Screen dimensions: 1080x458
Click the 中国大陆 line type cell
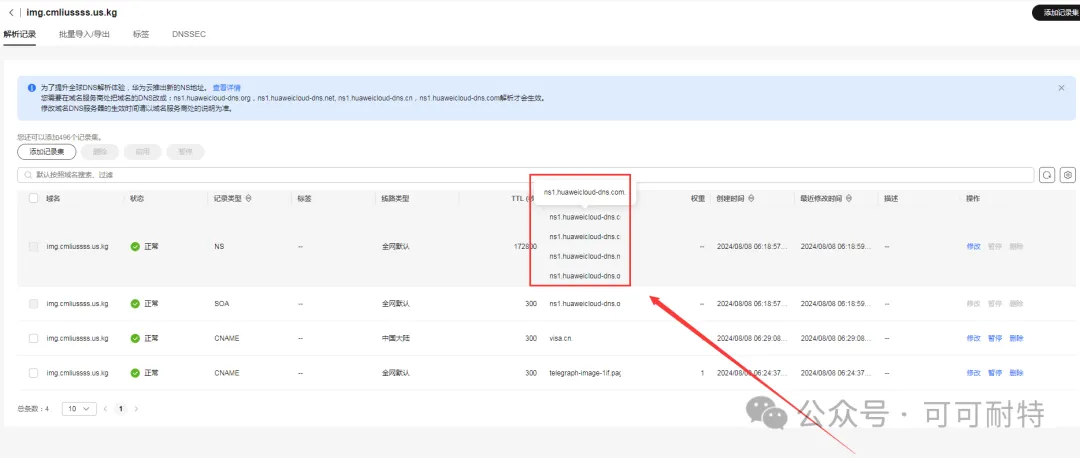(396, 338)
